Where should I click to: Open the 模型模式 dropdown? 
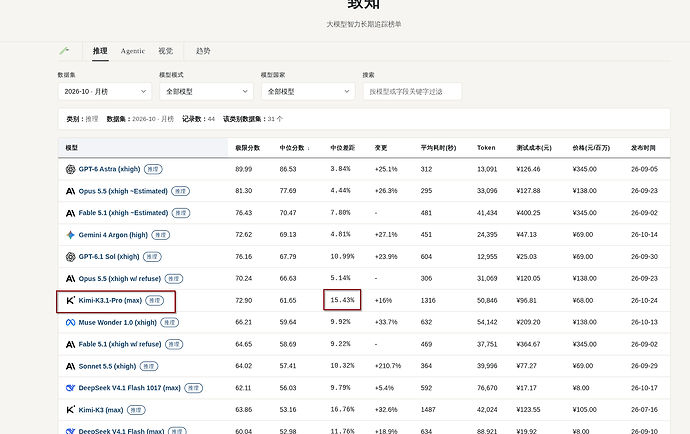[206, 92]
